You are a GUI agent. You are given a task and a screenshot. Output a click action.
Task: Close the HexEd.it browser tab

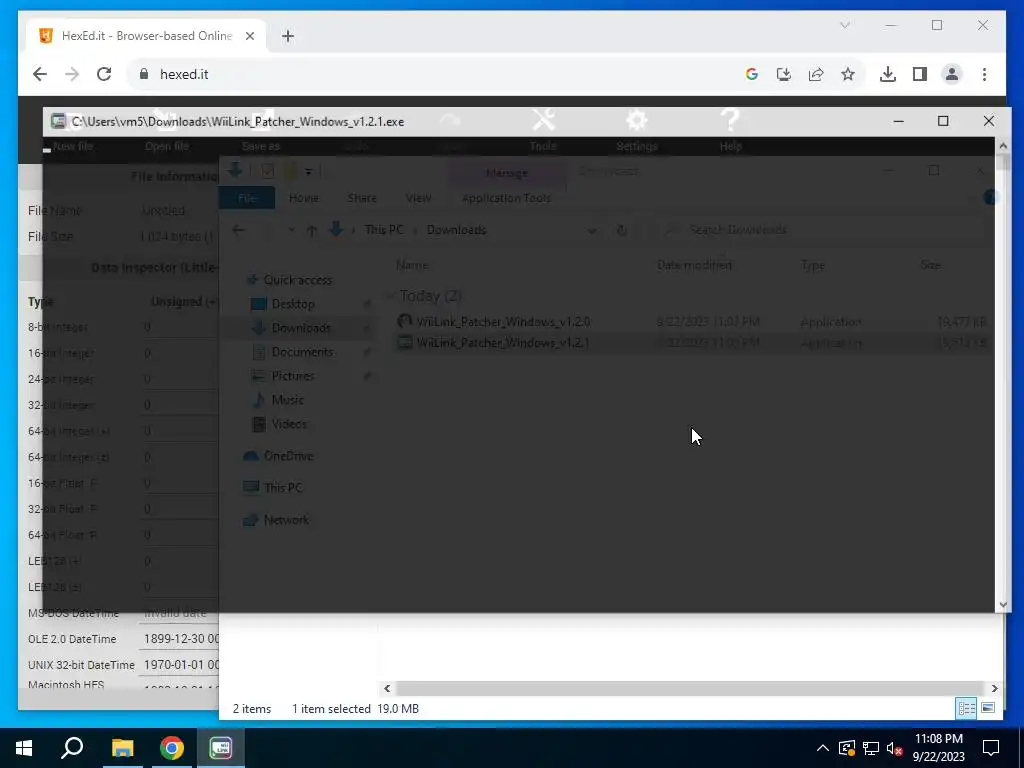[x=249, y=36]
